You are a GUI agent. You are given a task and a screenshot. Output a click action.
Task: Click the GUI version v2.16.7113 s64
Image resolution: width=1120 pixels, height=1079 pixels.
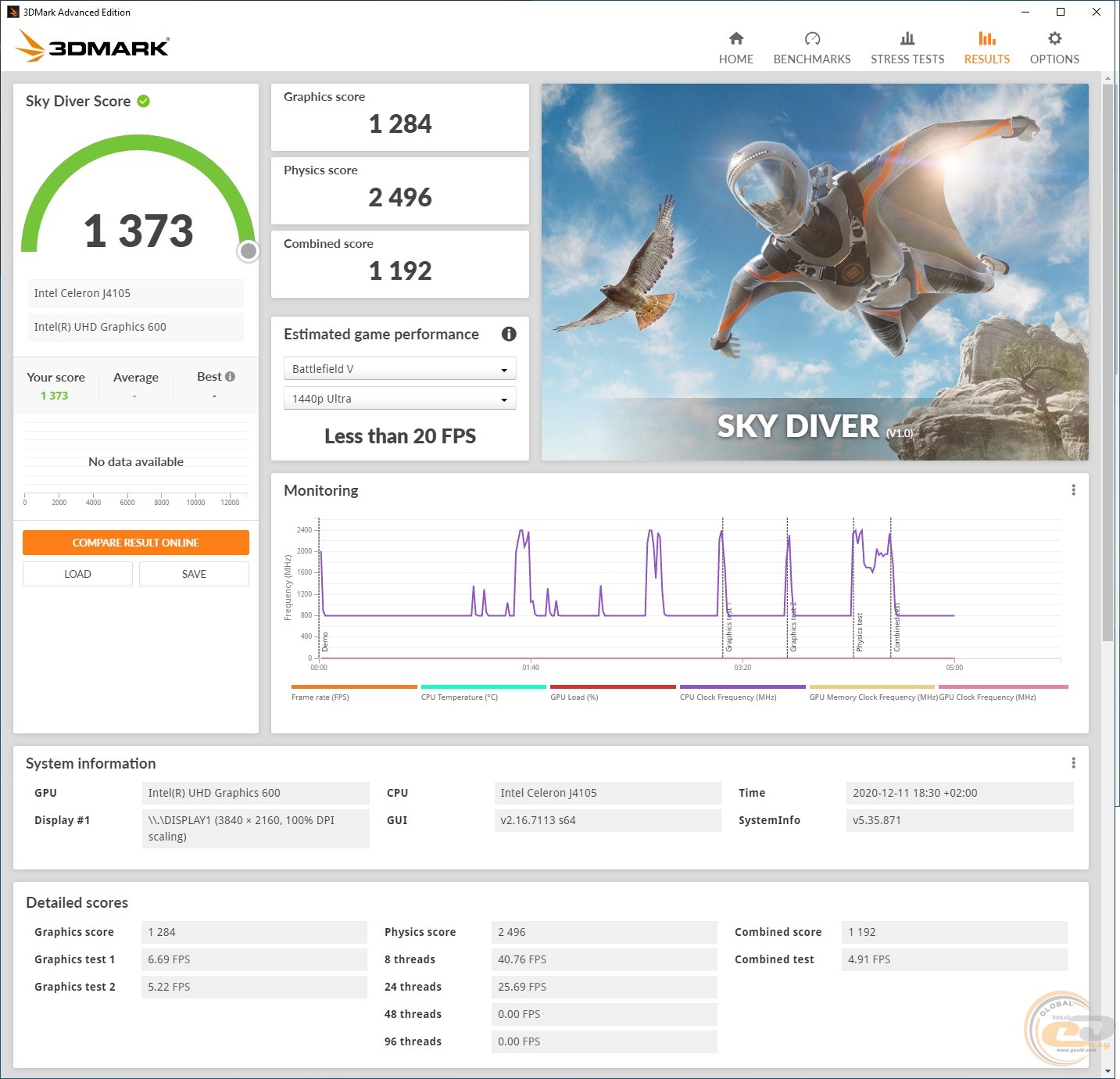tap(607, 820)
